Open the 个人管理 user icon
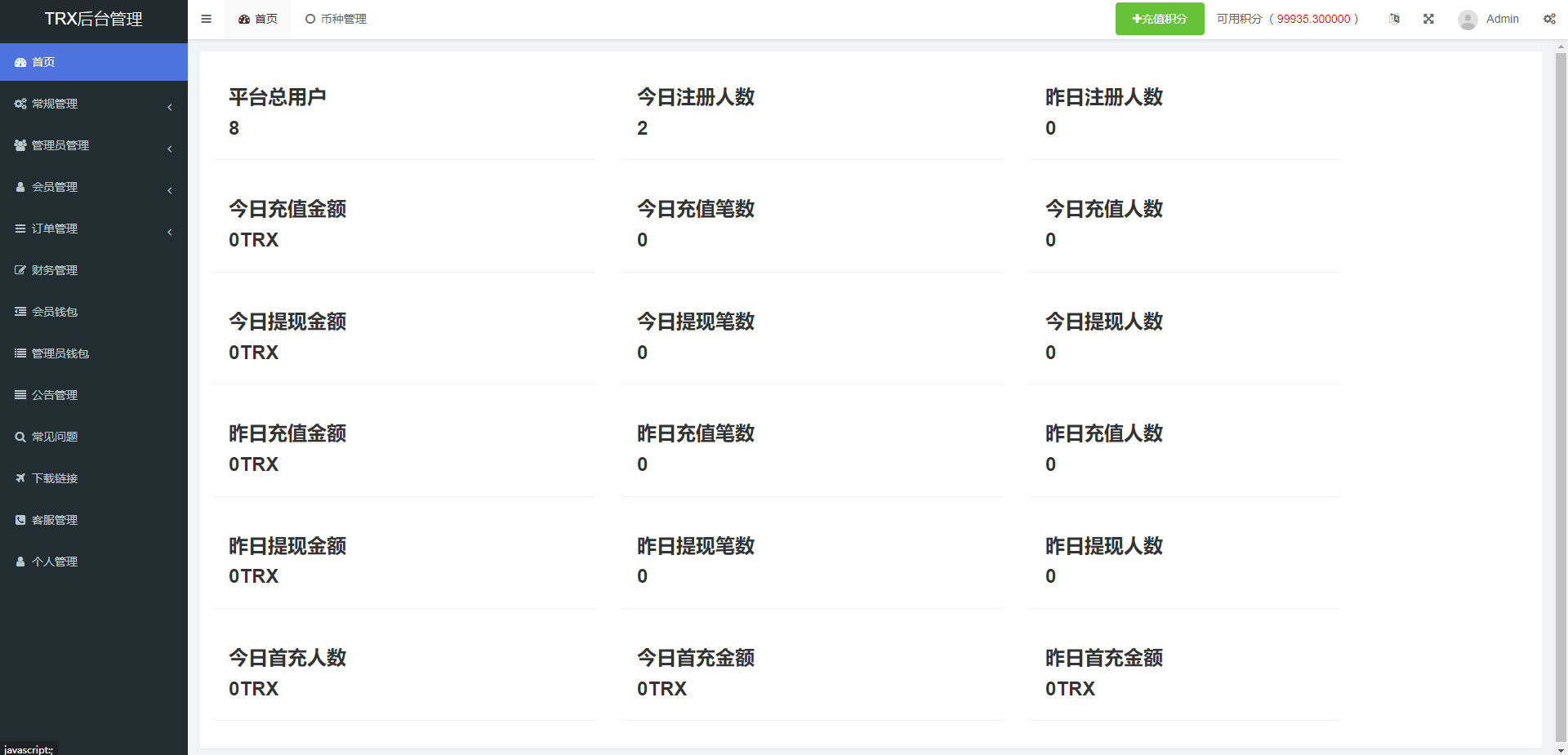The width and height of the screenshot is (1568, 755). coord(20,562)
